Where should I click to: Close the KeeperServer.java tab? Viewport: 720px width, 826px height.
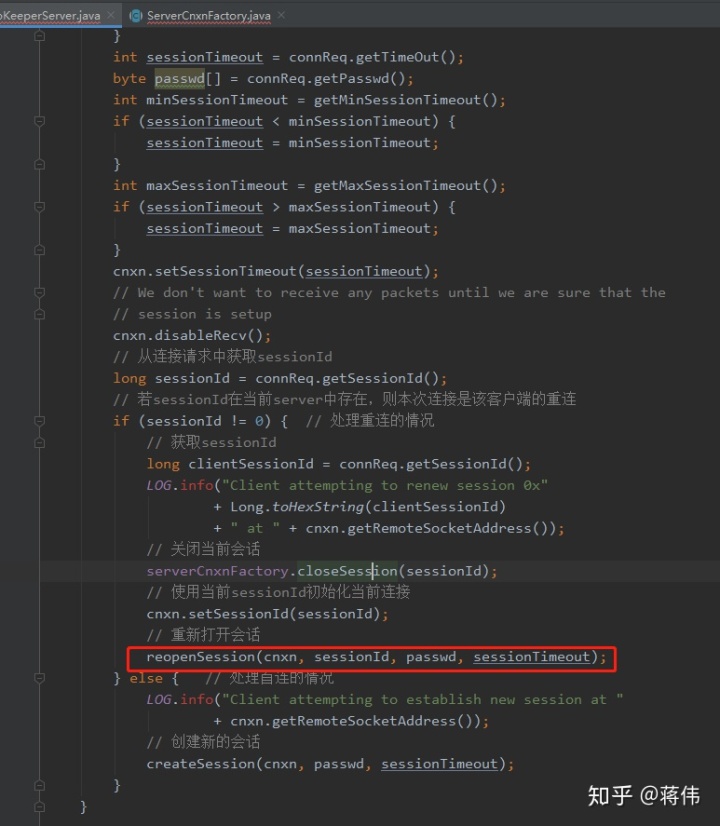111,15
